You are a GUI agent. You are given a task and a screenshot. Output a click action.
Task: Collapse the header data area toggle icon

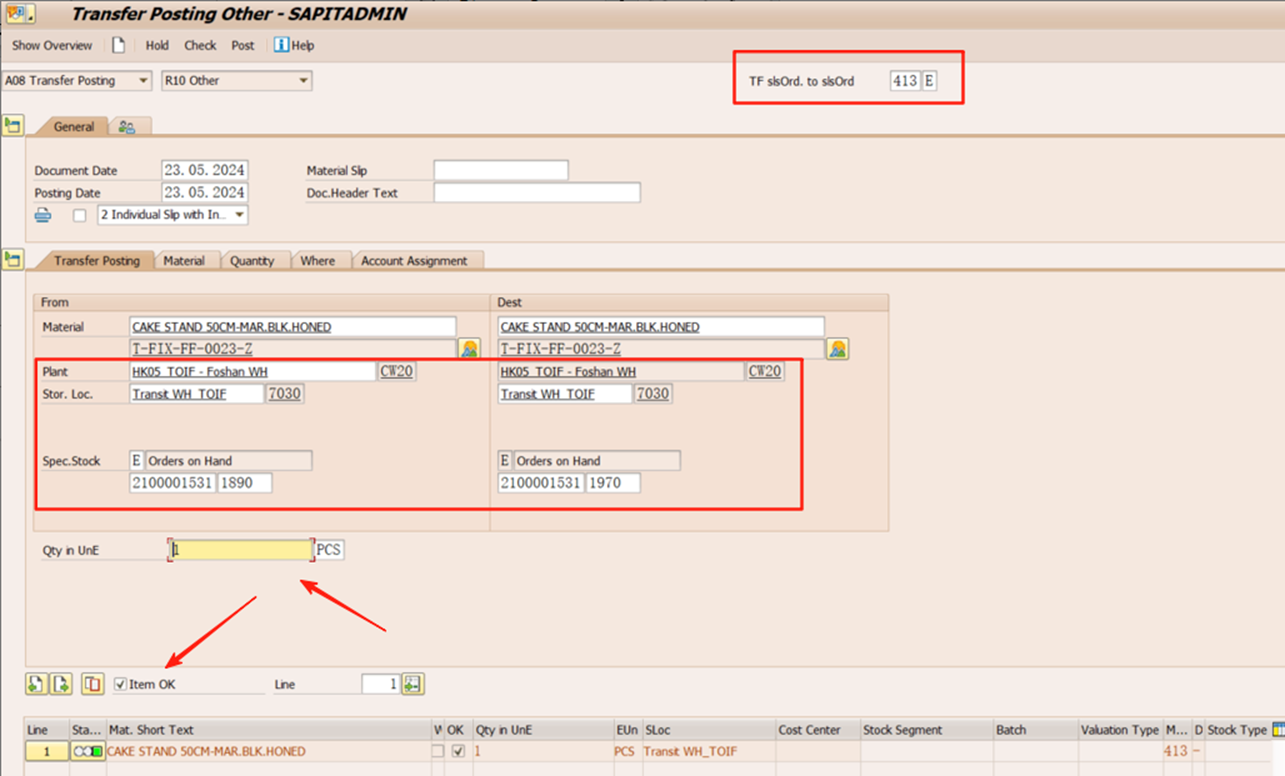[x=13, y=125]
